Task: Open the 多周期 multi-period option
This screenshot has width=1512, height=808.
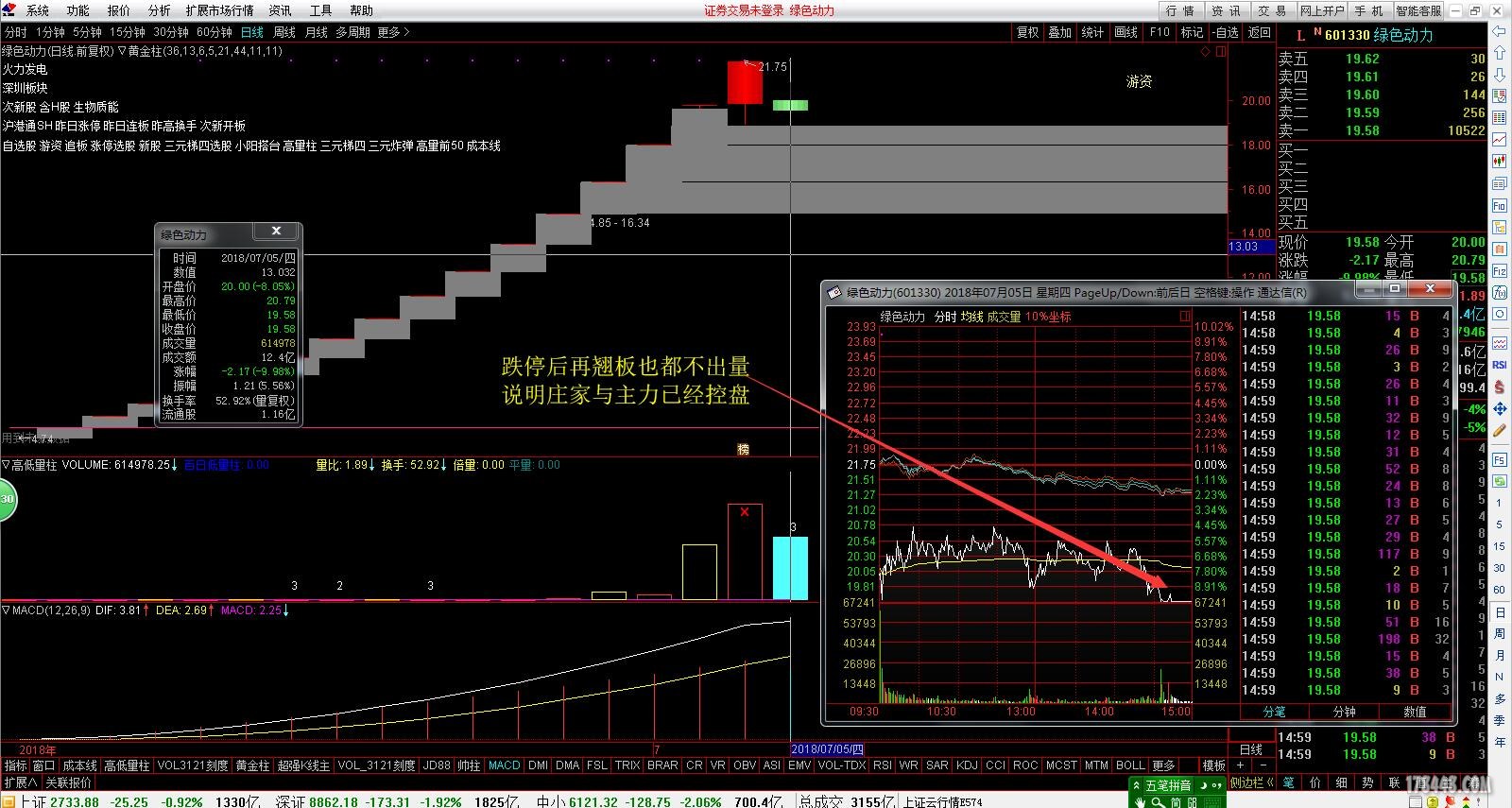Action: (353, 32)
